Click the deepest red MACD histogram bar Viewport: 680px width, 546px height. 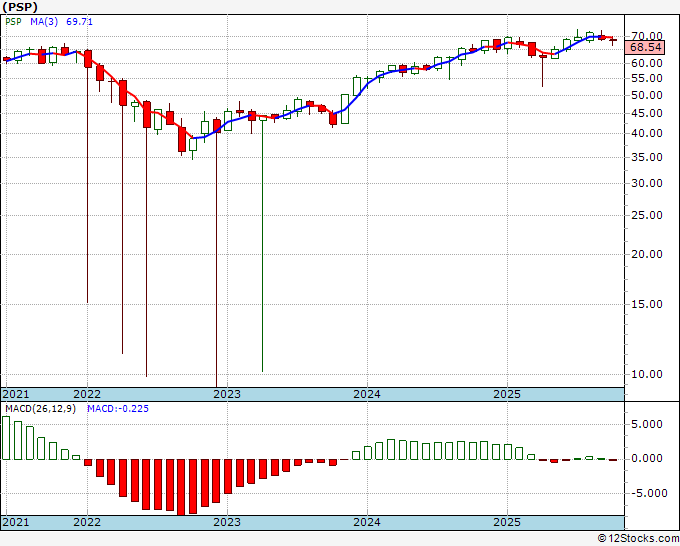pos(181,487)
